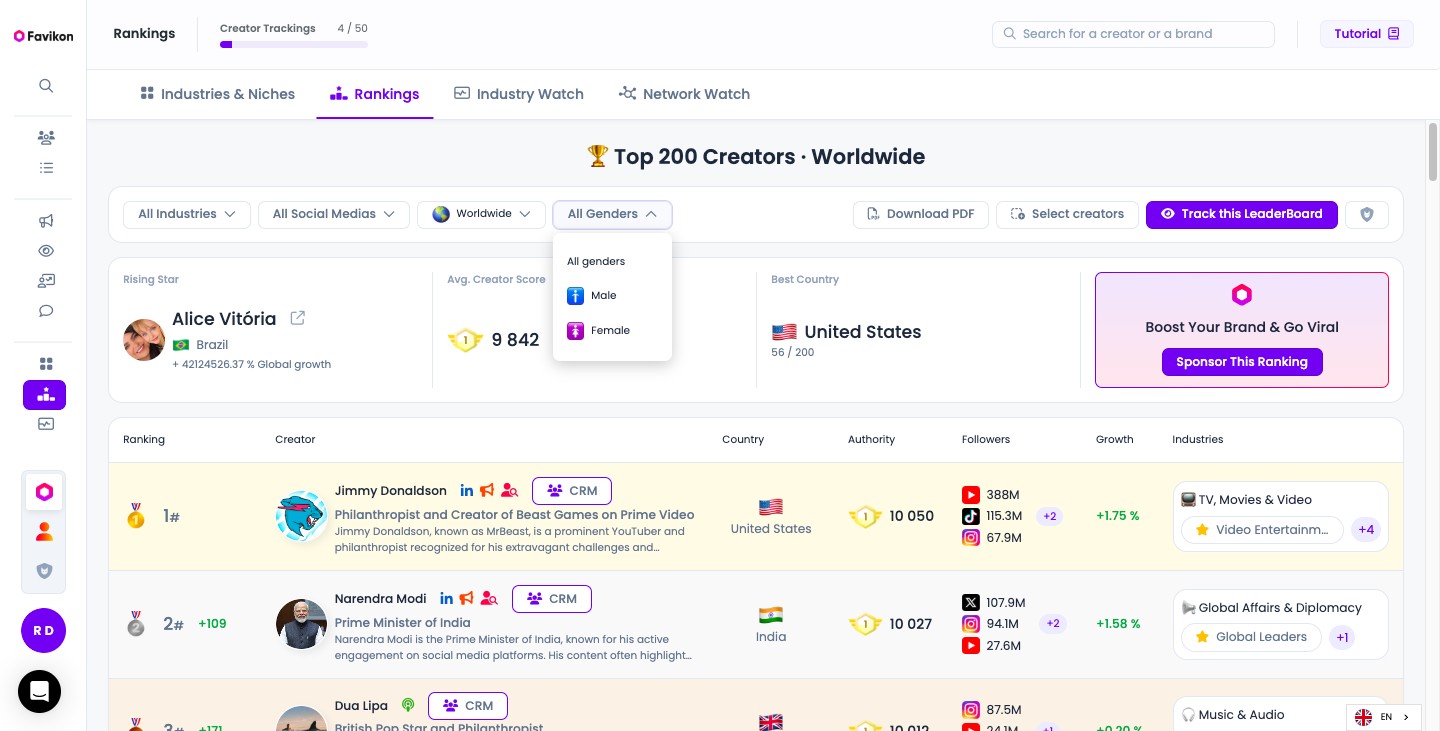
Task: Open the Intercom chat launcher
Action: click(40, 691)
